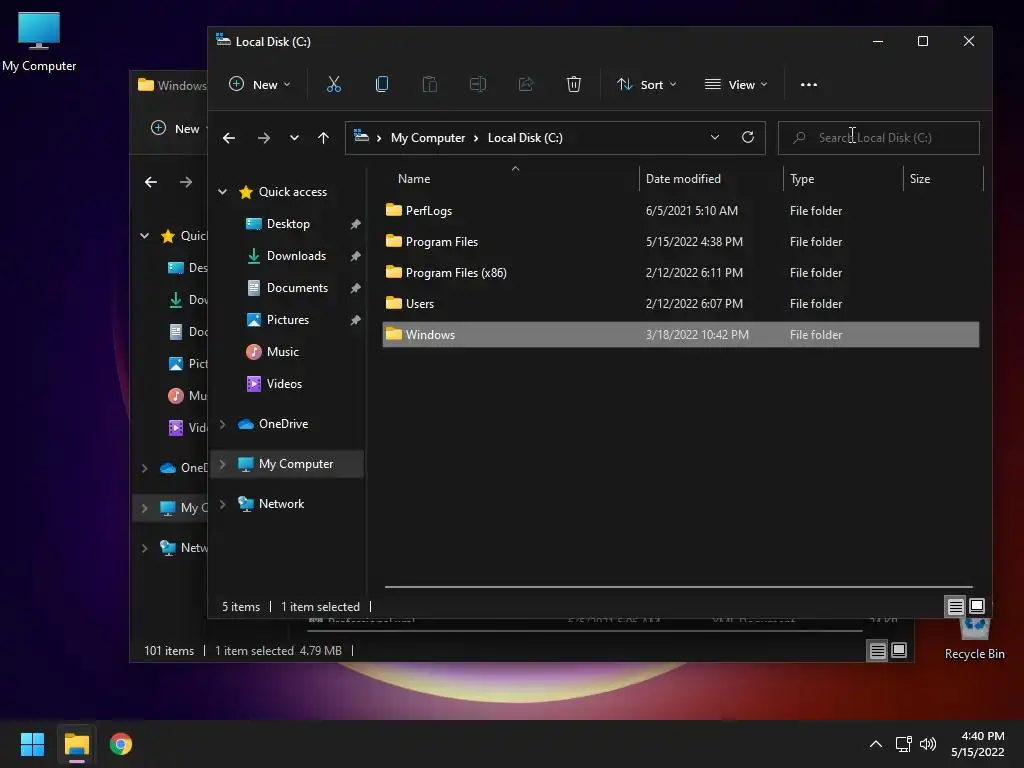The height and width of the screenshot is (768, 1024).
Task: Click the drive icon in address bar
Action: (x=361, y=136)
